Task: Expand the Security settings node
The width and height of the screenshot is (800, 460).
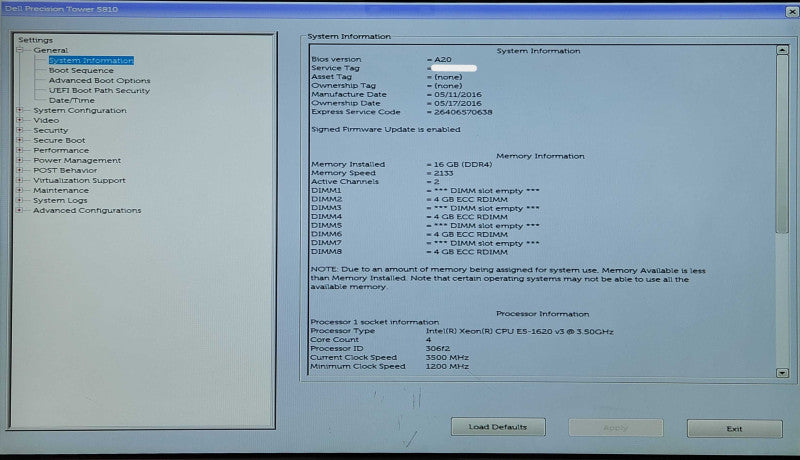Action: tap(20, 130)
